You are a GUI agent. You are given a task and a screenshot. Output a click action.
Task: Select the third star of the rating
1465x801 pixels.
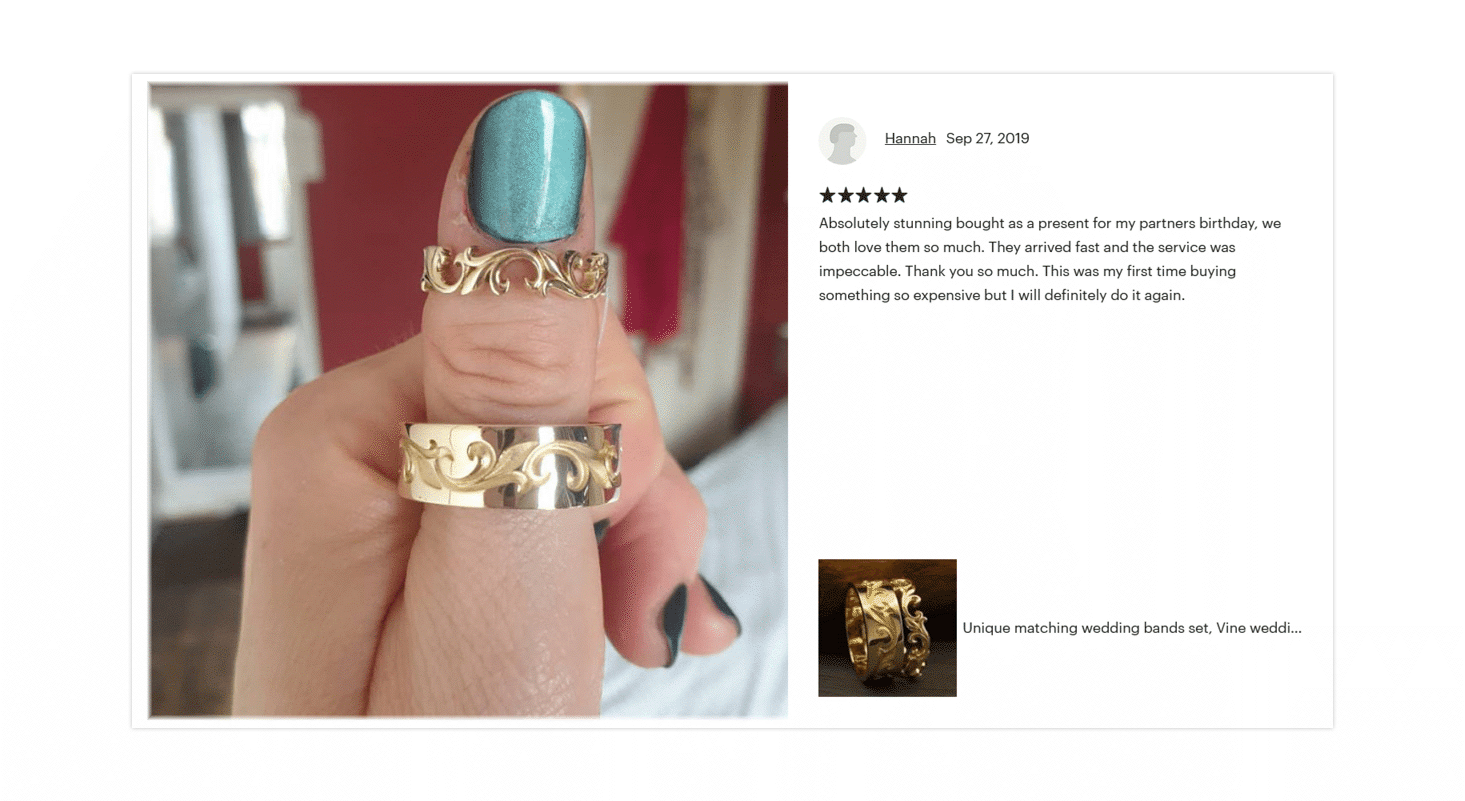coord(863,195)
